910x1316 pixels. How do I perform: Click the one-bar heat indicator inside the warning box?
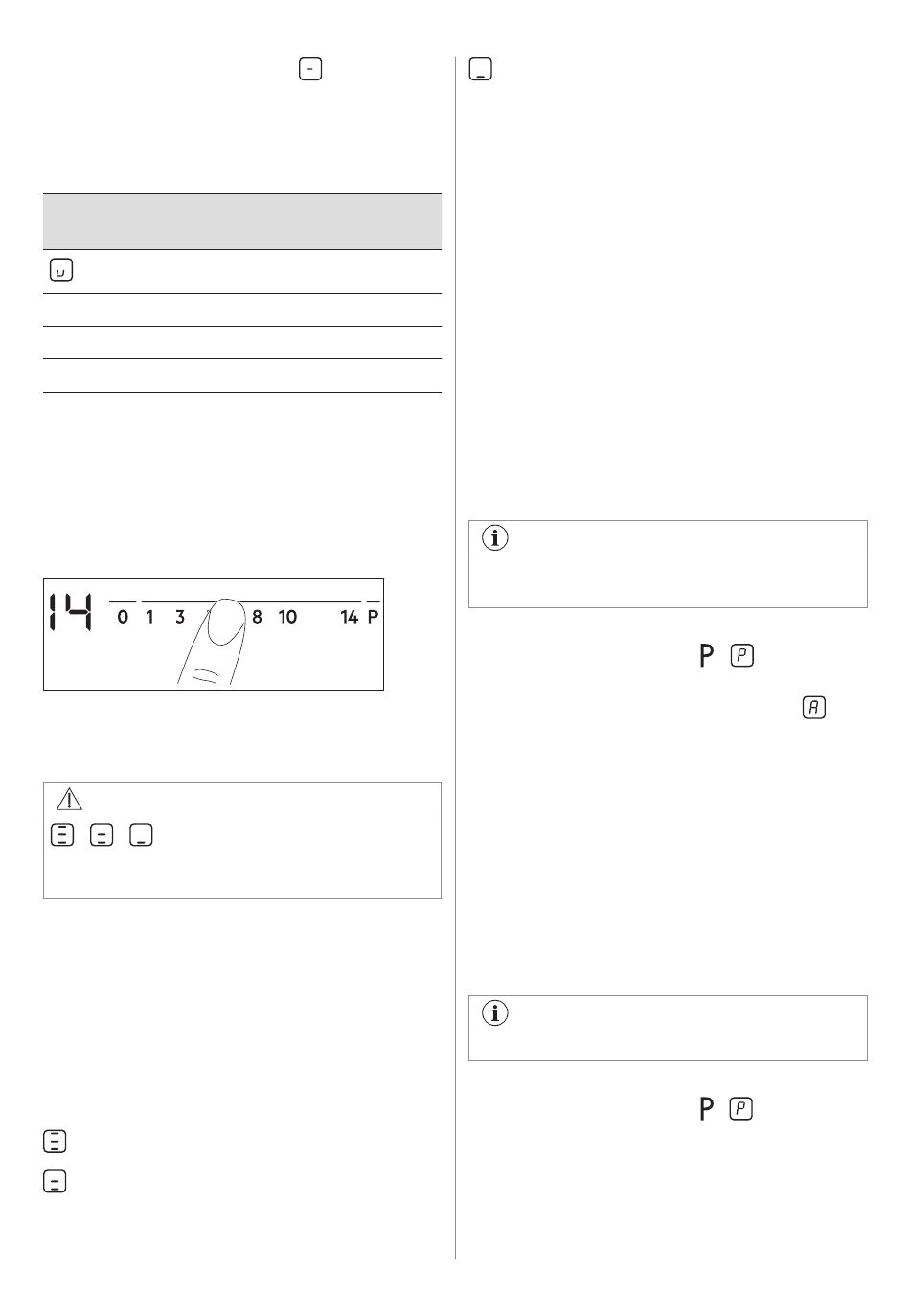pos(141,834)
